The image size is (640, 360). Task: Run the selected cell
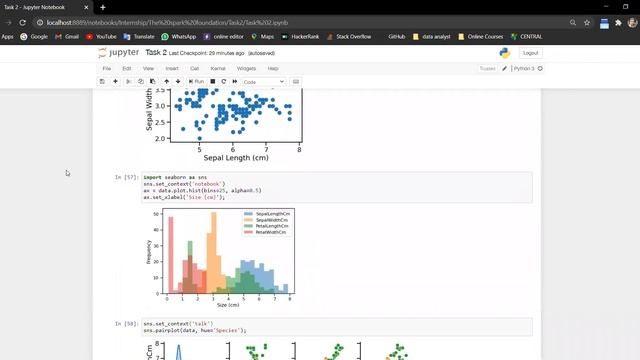(196, 82)
